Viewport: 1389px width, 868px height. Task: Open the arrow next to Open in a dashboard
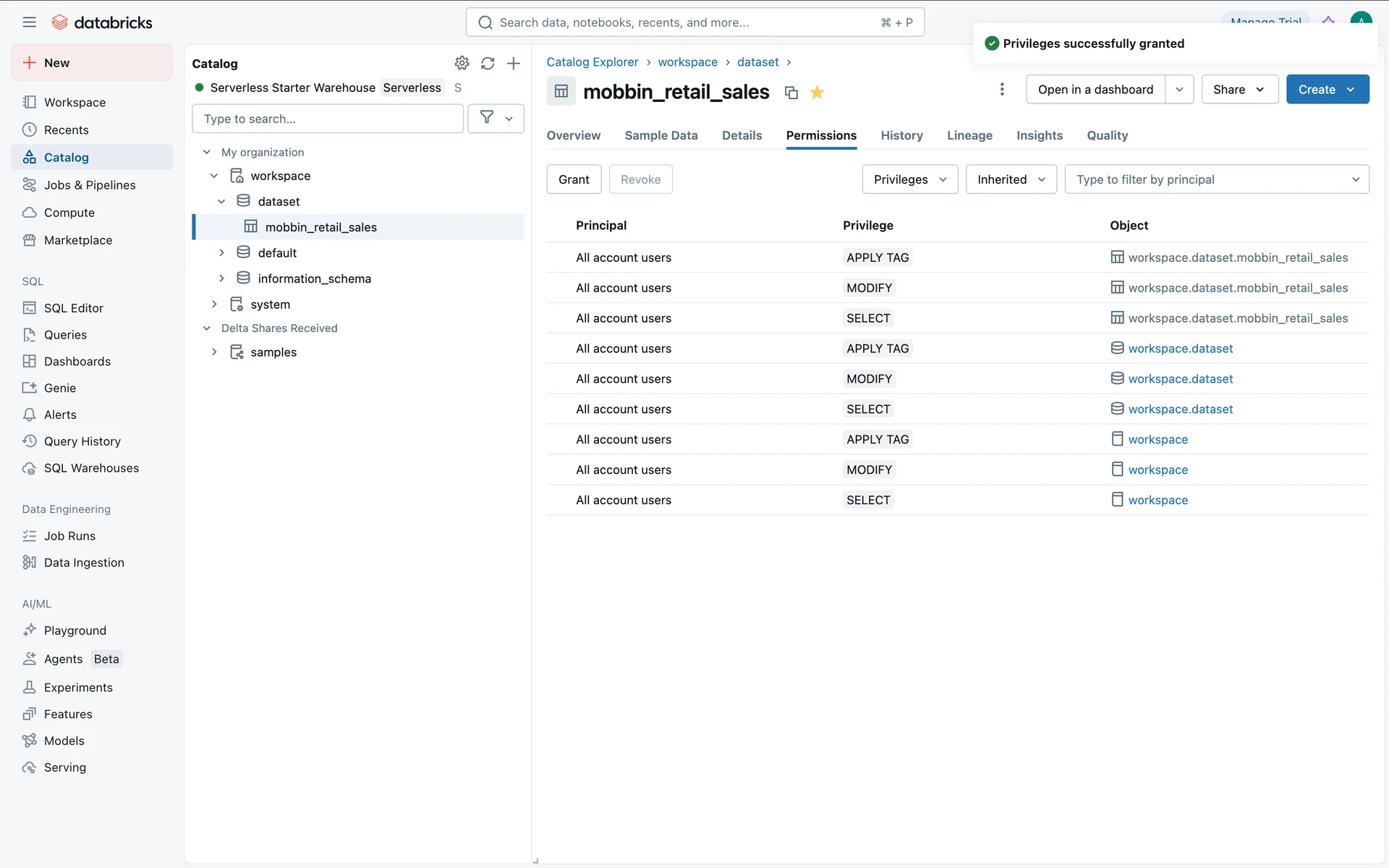(x=1179, y=90)
